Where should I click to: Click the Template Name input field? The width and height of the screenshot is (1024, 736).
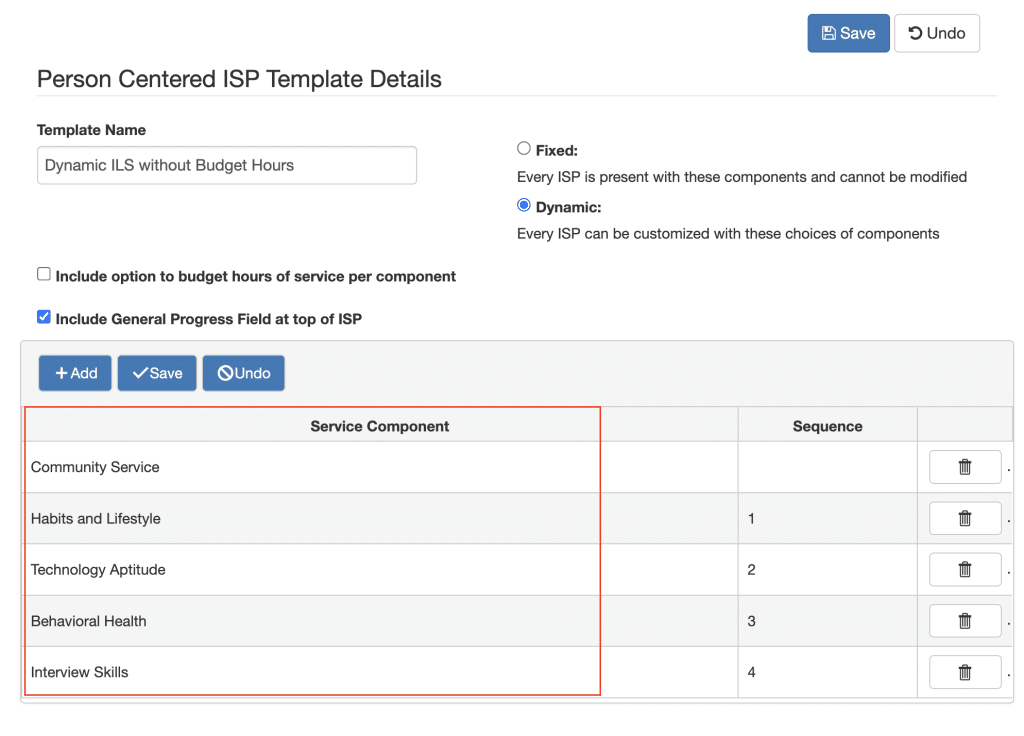coord(226,165)
